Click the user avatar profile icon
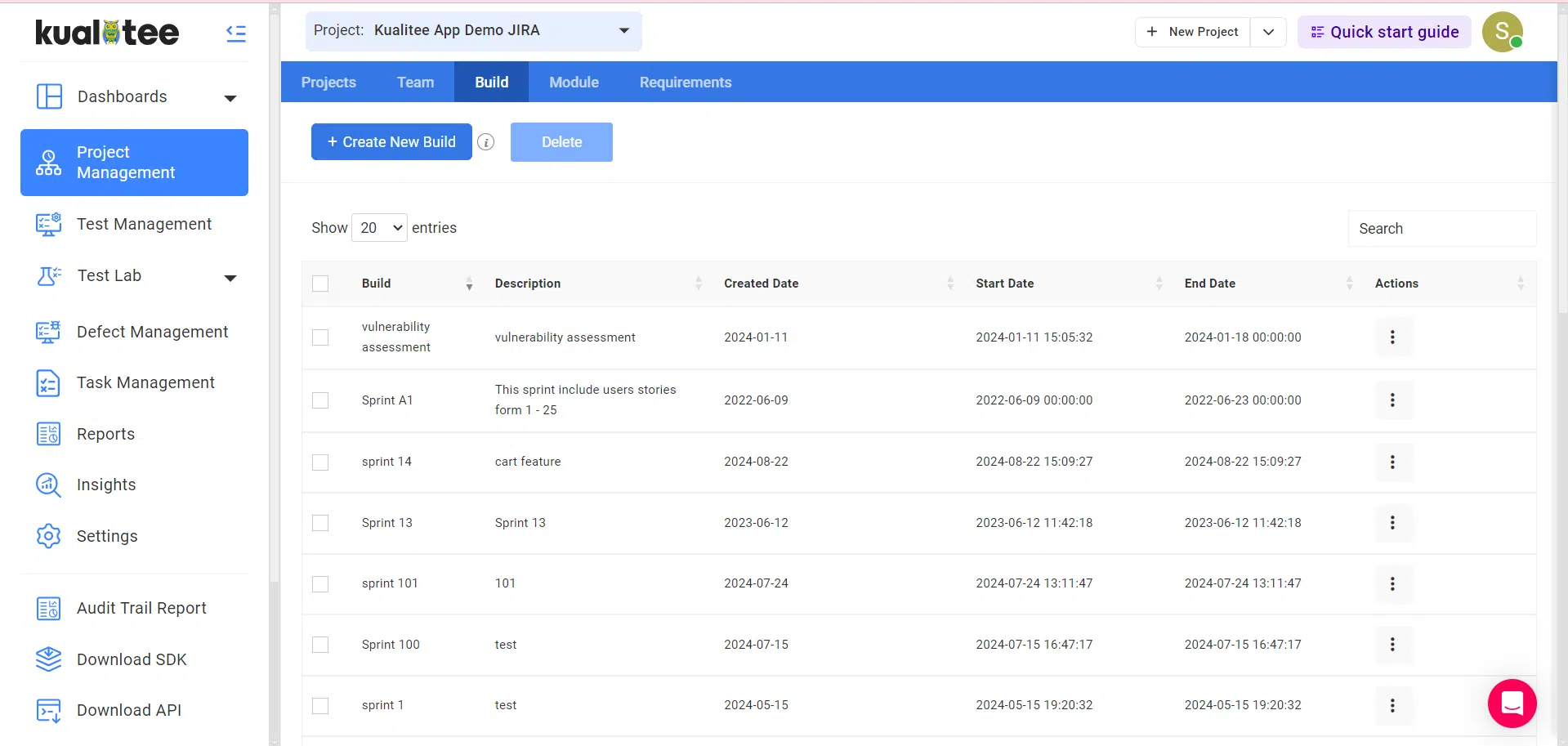Image resolution: width=1568 pixels, height=746 pixels. tap(1502, 32)
